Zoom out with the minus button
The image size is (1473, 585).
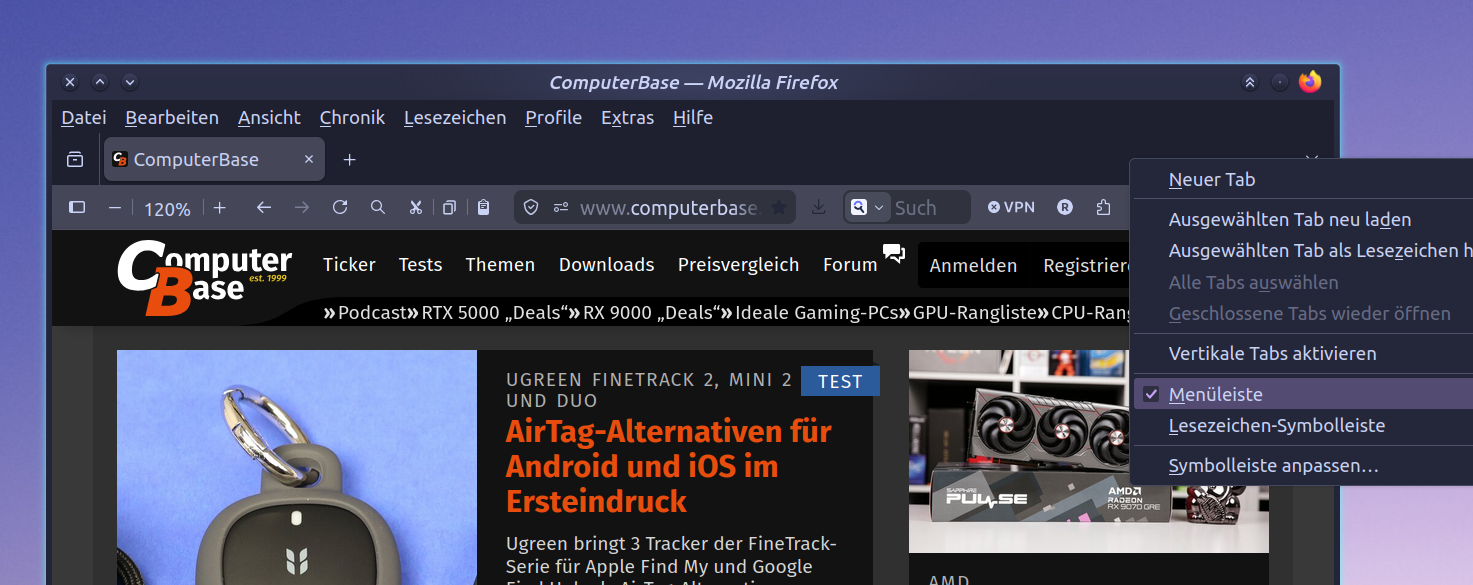(115, 208)
